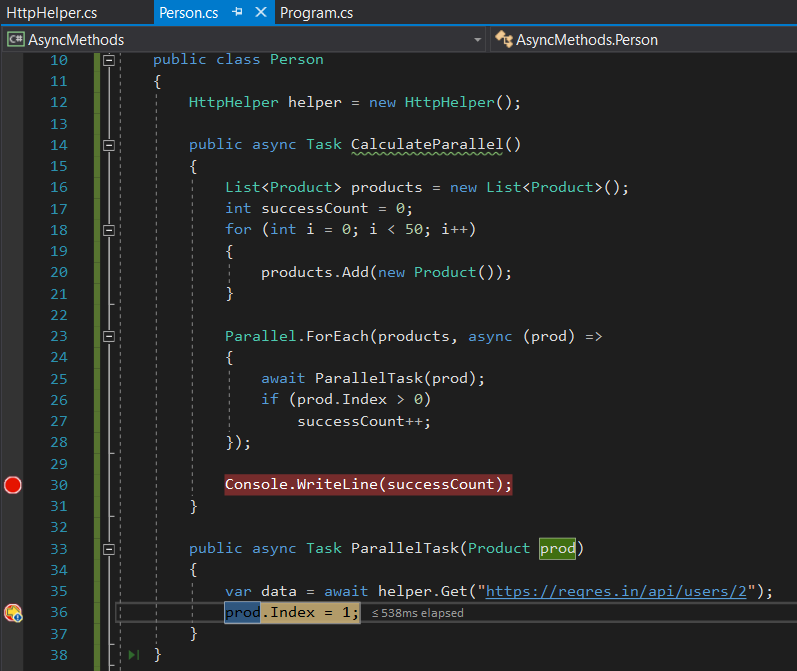Viewport: 797px width, 671px height.
Task: Click 'var data' on line 35
Action: (261, 591)
